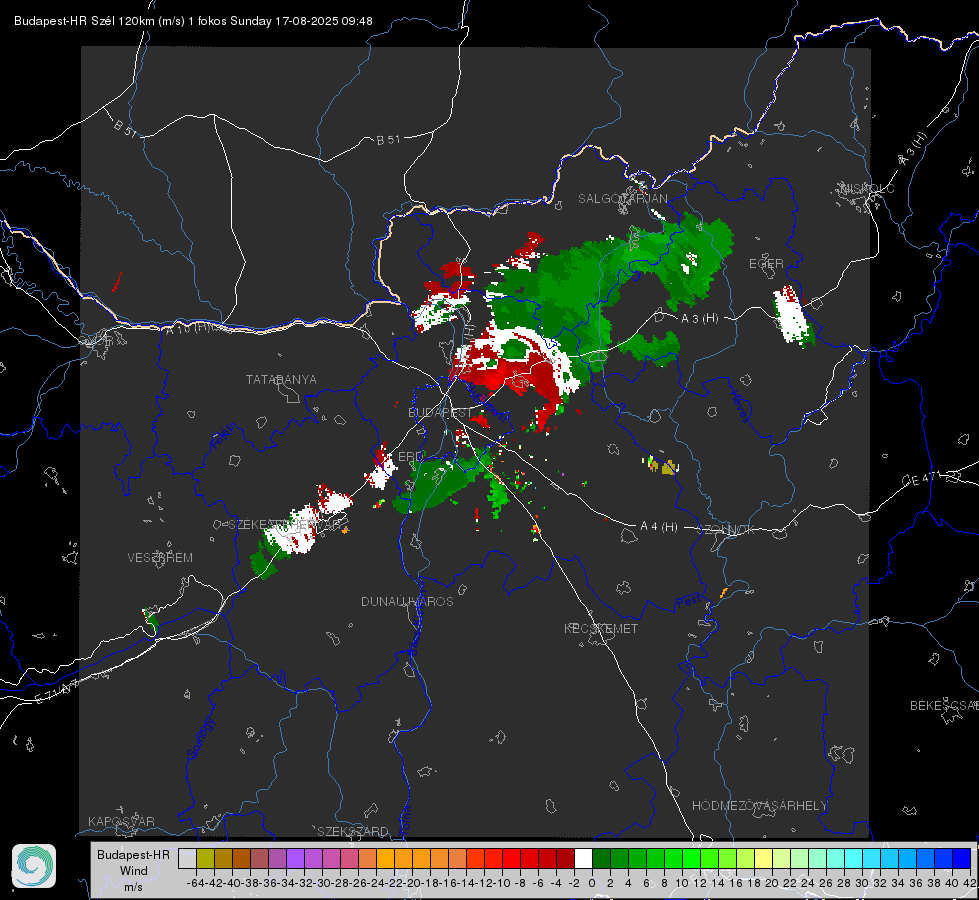Click the A 4 (H) road label

(659, 527)
